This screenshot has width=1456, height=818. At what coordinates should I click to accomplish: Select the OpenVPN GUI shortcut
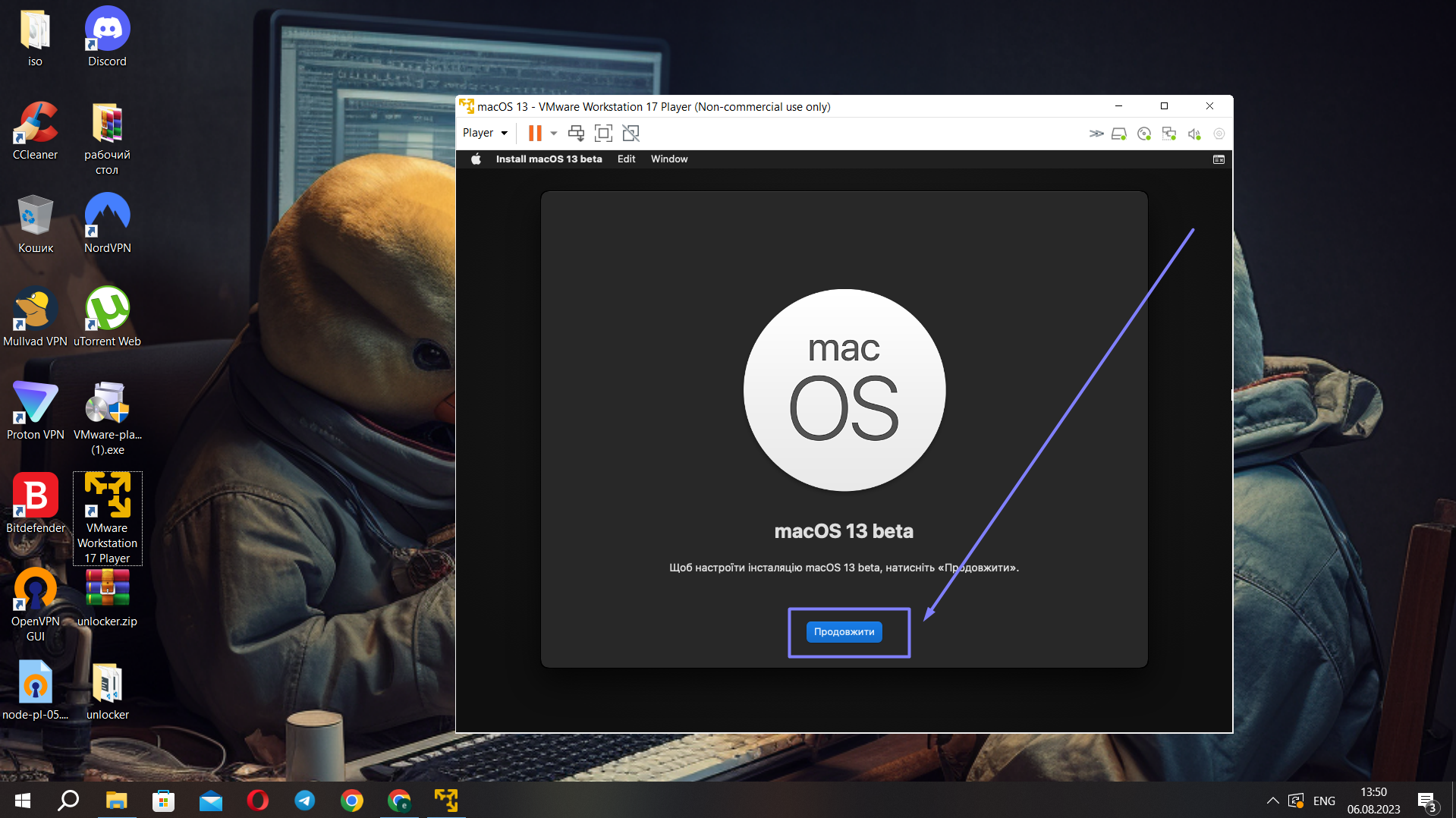coord(35,605)
